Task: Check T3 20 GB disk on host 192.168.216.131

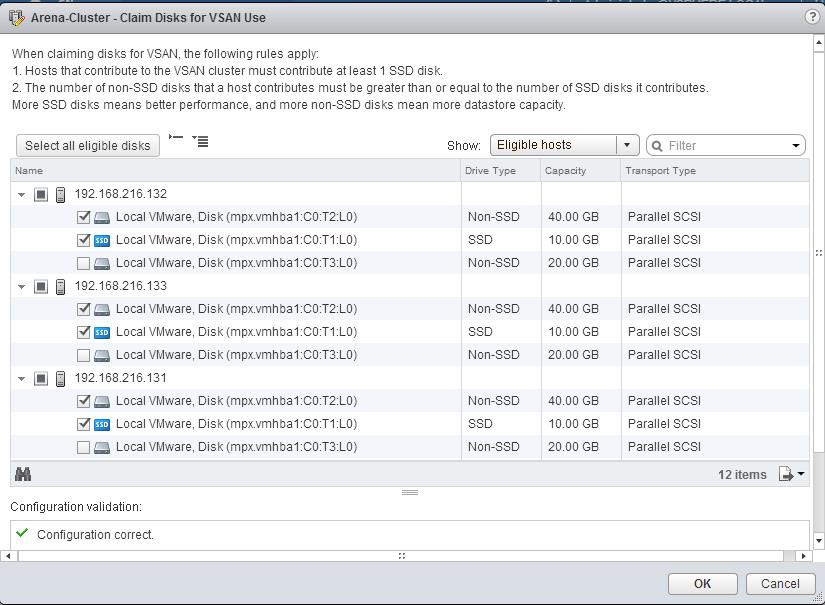Action: (83, 447)
